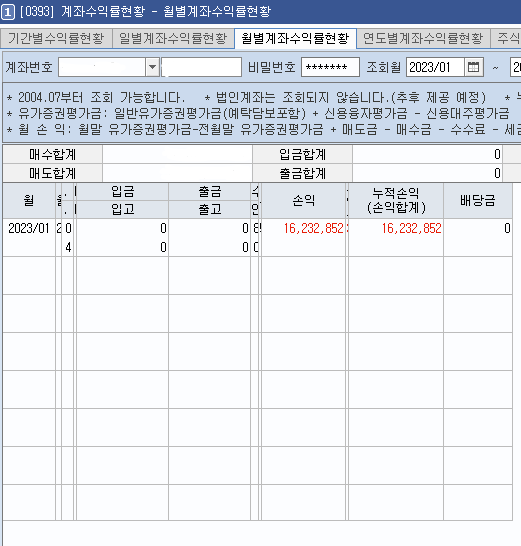Expand the 계좌번호 dropdown arrow

pos(152,67)
